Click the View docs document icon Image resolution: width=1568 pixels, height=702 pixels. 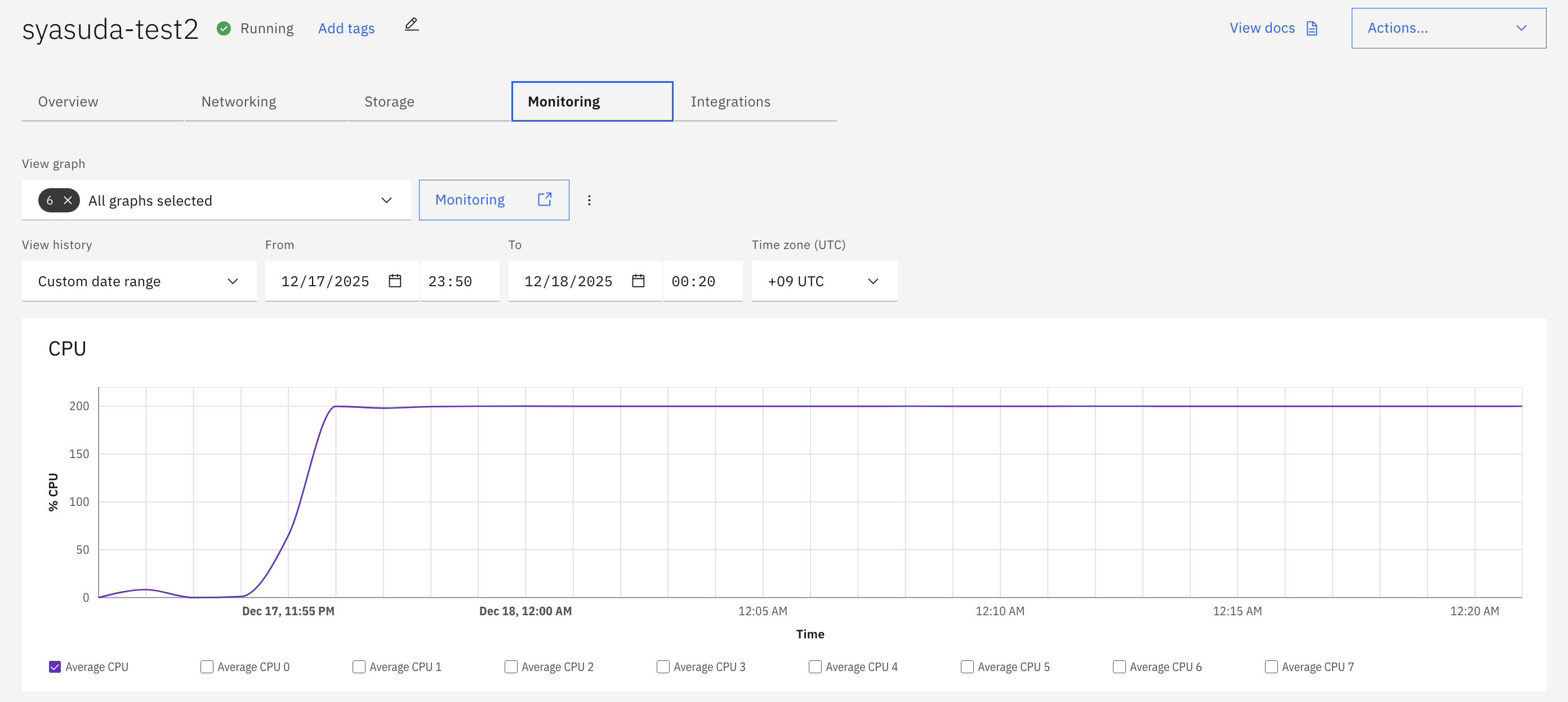(x=1312, y=29)
